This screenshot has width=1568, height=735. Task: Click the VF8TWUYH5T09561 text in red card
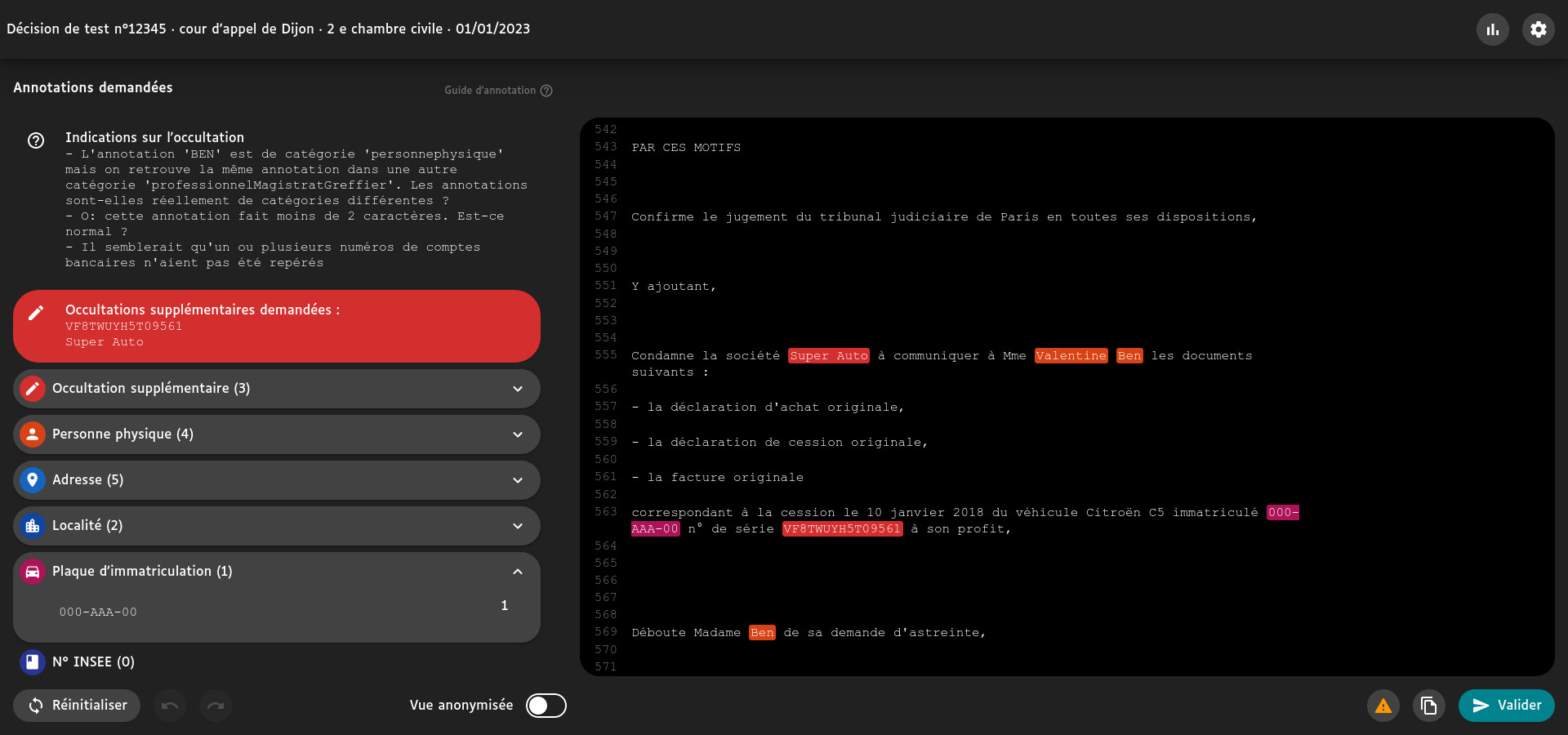tap(124, 327)
